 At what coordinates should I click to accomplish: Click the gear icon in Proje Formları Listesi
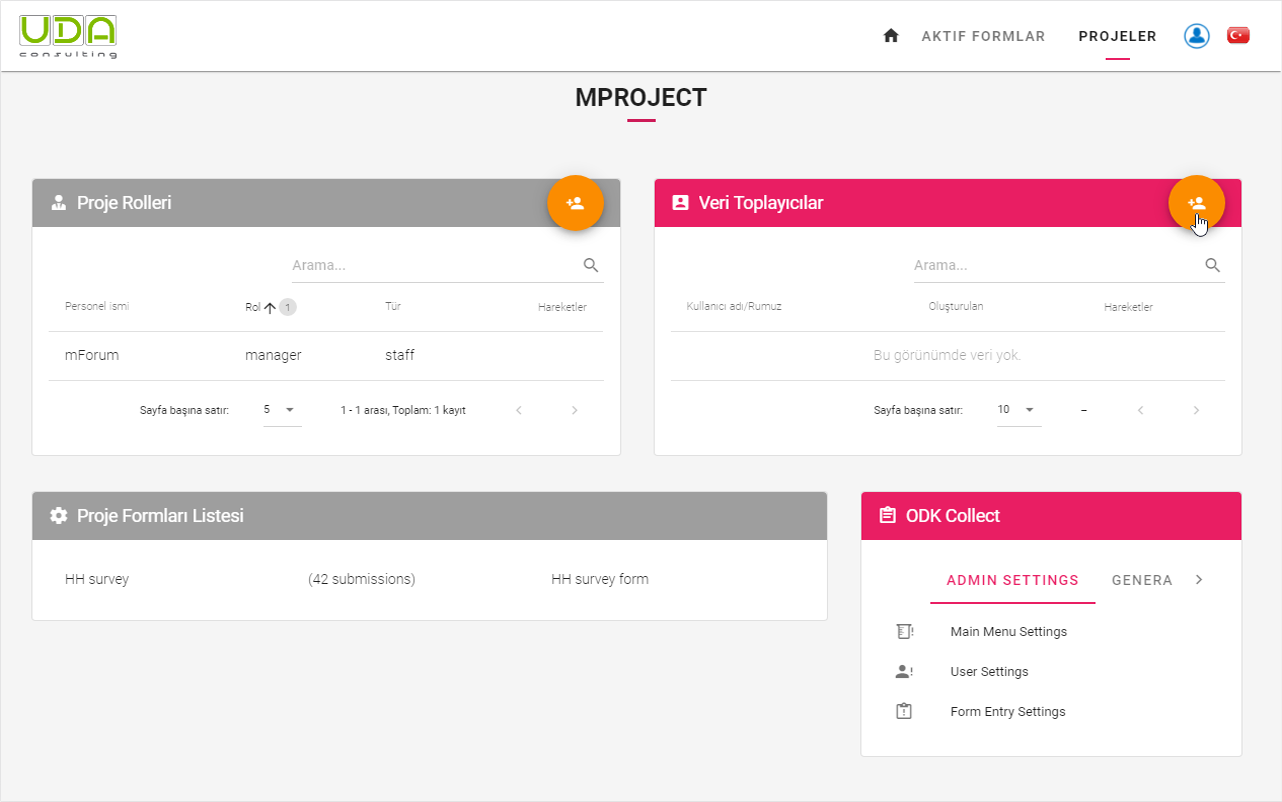point(58,516)
